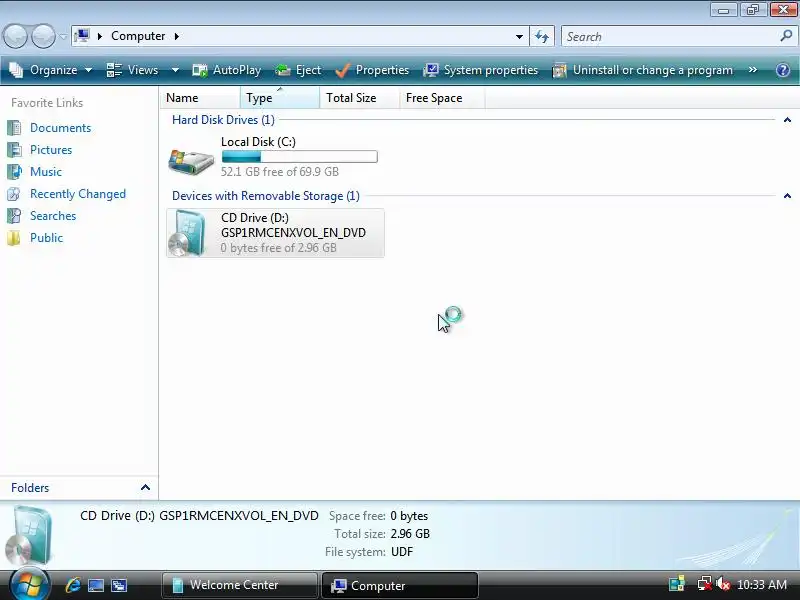Open the Help question mark icon
Image resolution: width=800 pixels, height=600 pixels.
coord(783,70)
